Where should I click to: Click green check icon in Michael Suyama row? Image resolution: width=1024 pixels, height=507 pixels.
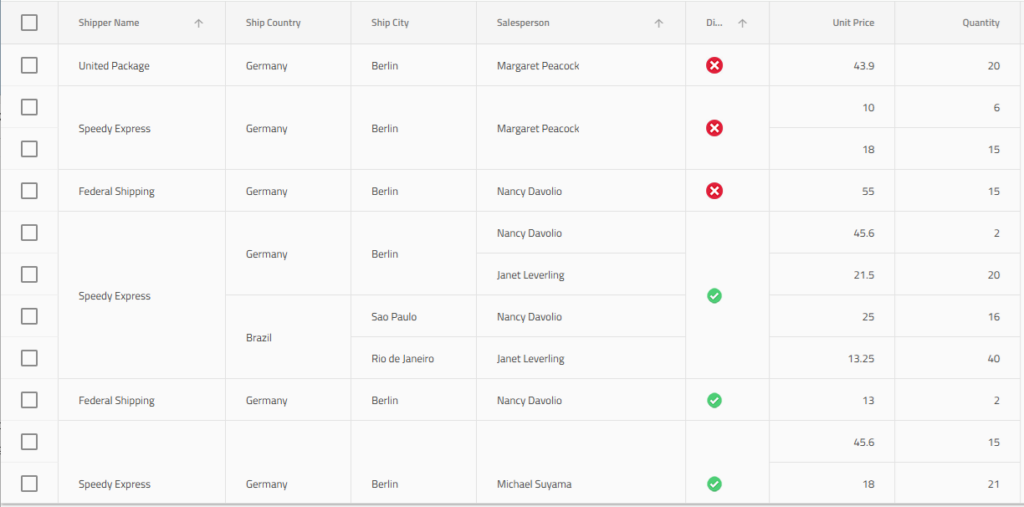click(714, 484)
